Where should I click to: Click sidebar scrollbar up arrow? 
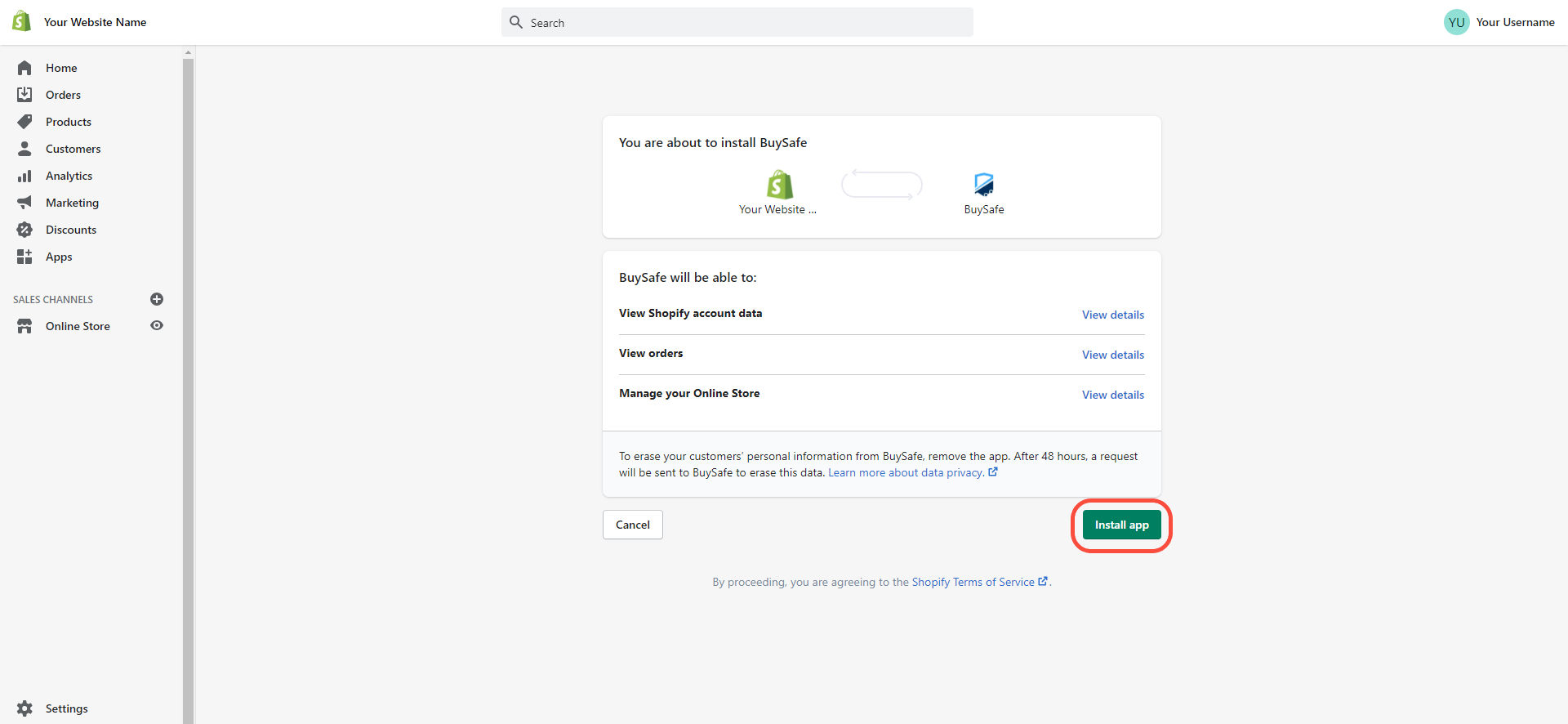pyautogui.click(x=188, y=52)
